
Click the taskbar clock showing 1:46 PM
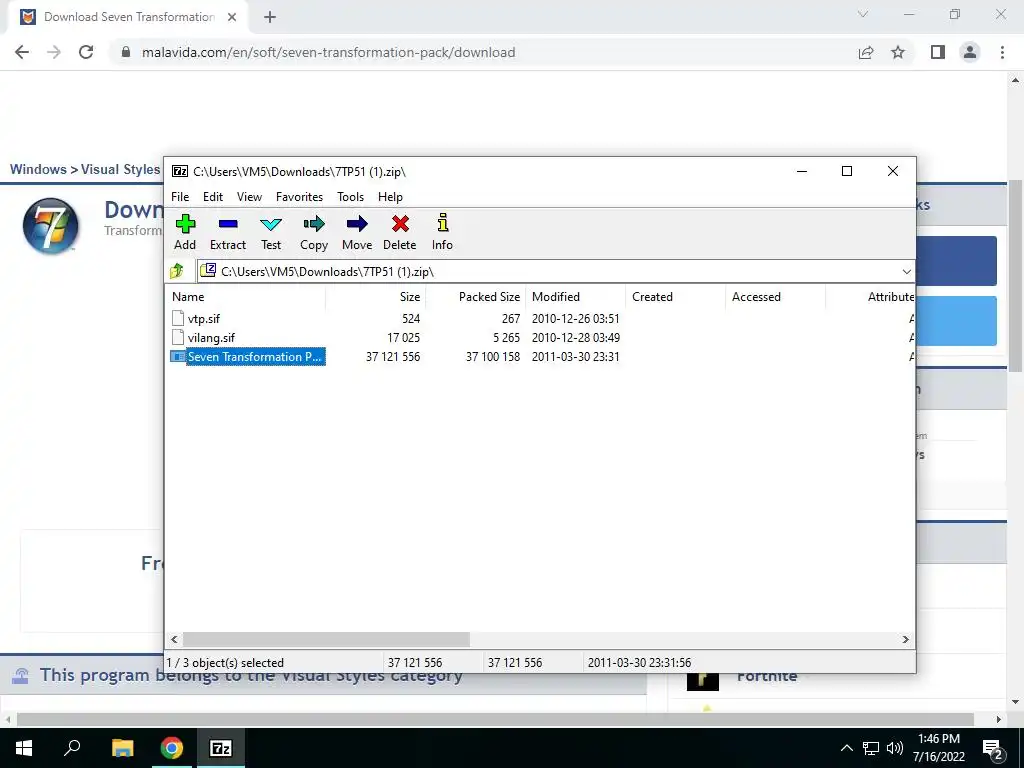pos(938,748)
